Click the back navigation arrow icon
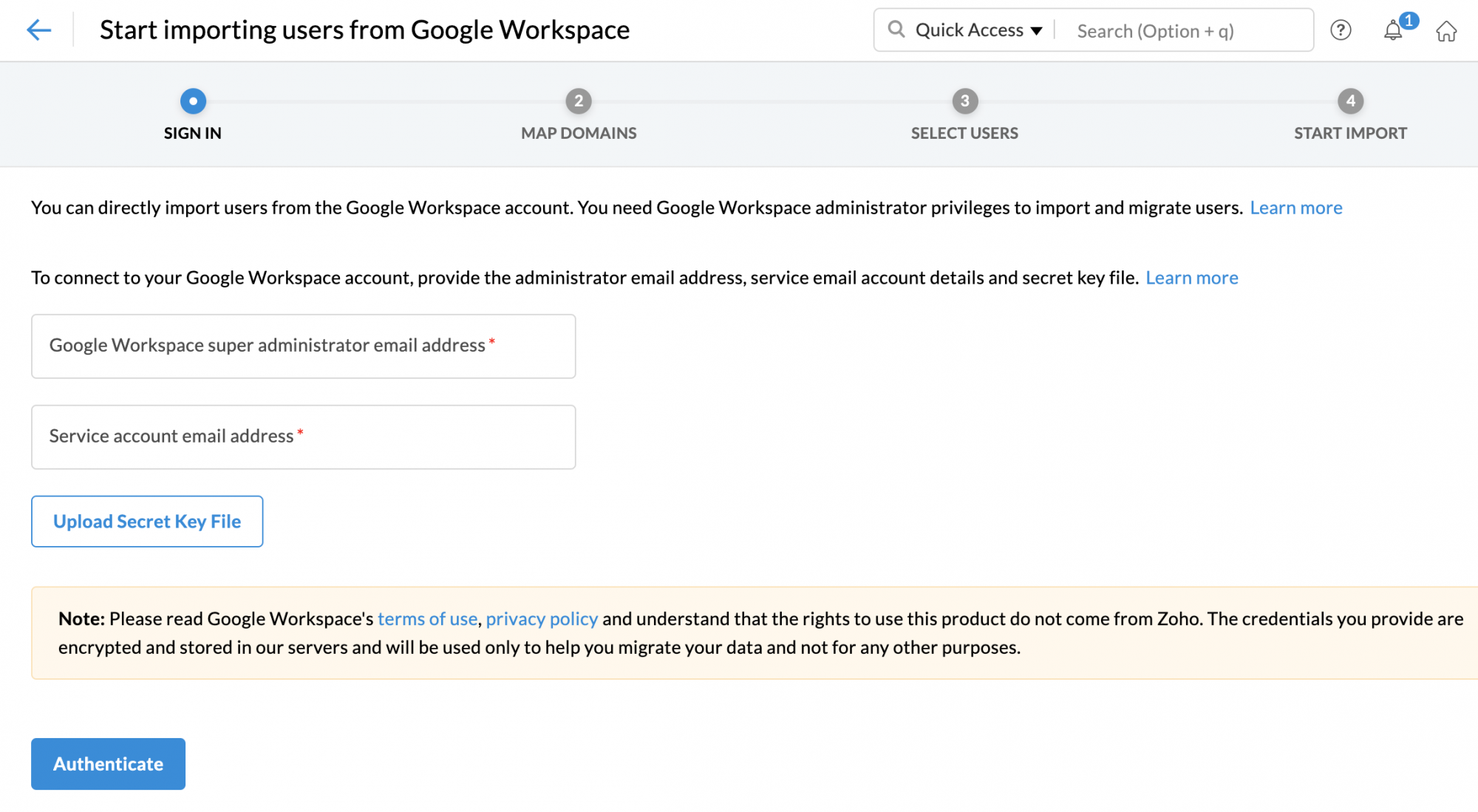Image resolution: width=1478 pixels, height=812 pixels. pos(38,29)
